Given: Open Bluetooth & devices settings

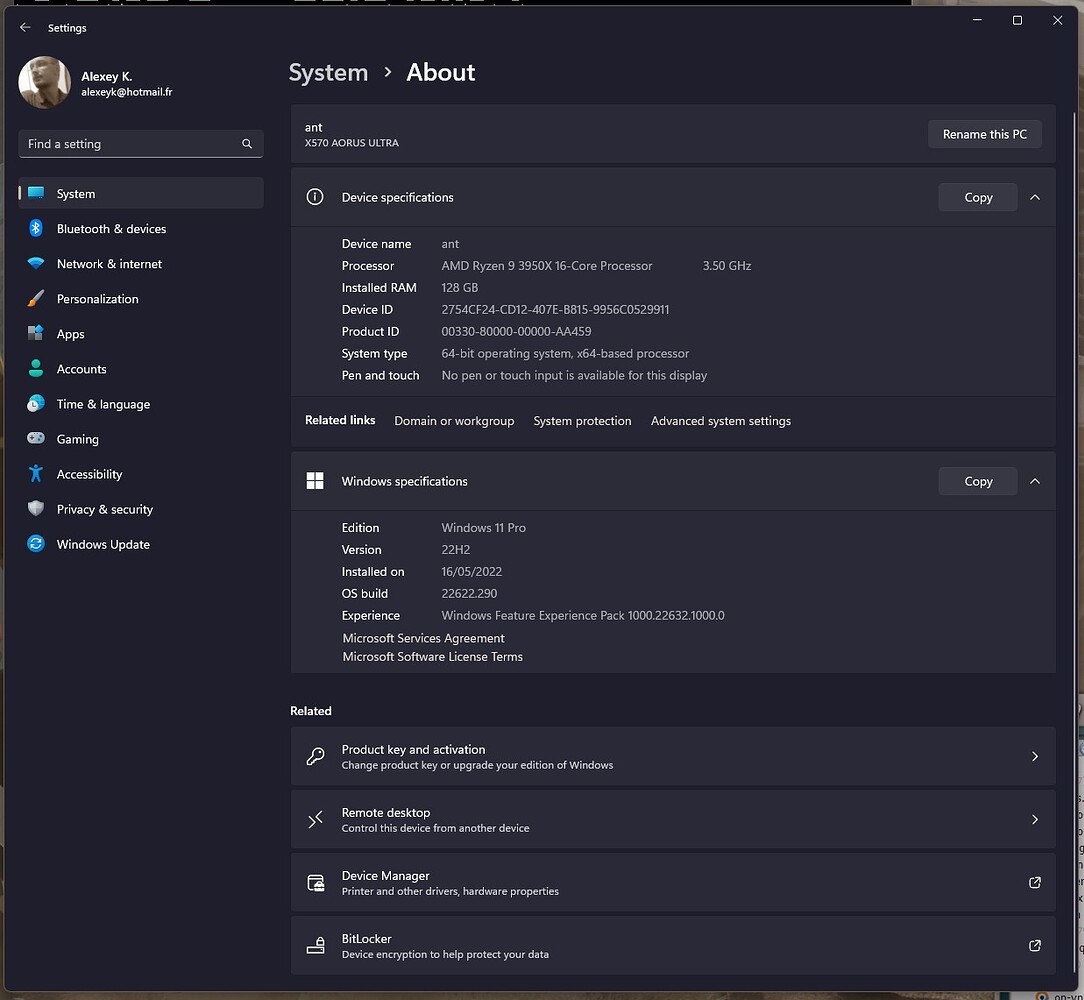Looking at the screenshot, I should pos(112,228).
